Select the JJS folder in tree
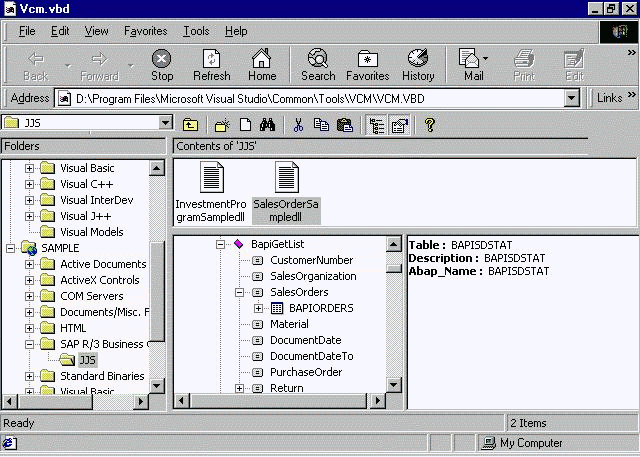The image size is (640, 457). (87, 360)
